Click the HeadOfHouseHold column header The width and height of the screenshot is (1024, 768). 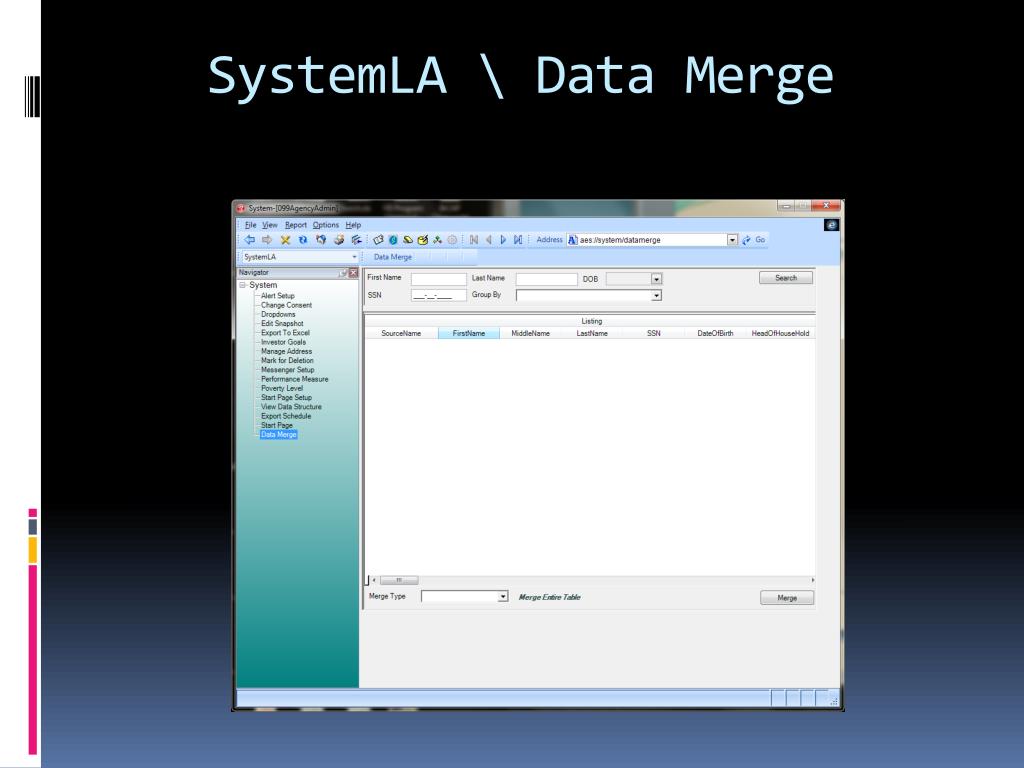(780, 333)
